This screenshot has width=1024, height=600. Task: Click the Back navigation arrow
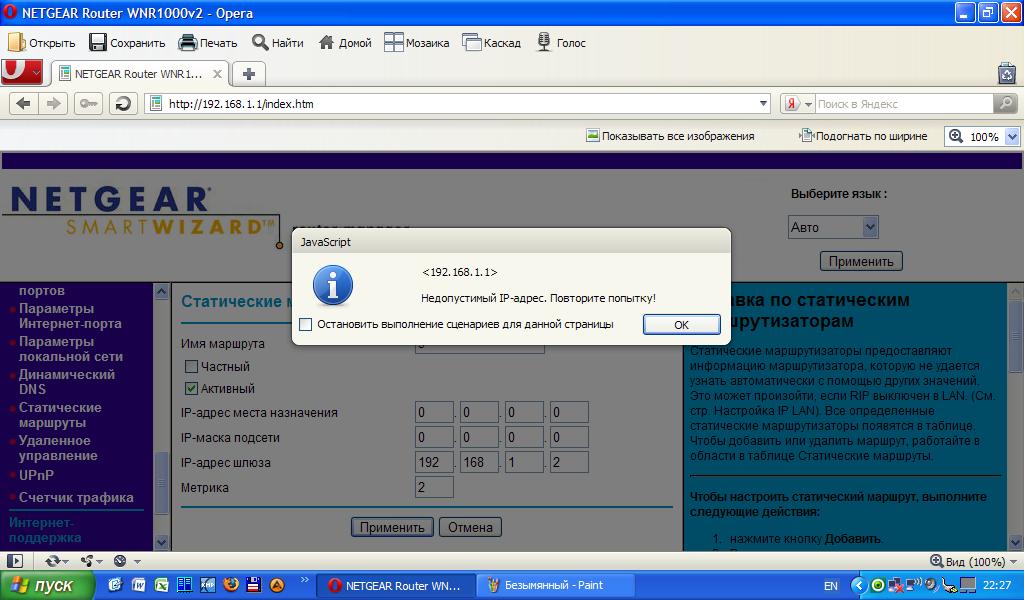coord(23,103)
